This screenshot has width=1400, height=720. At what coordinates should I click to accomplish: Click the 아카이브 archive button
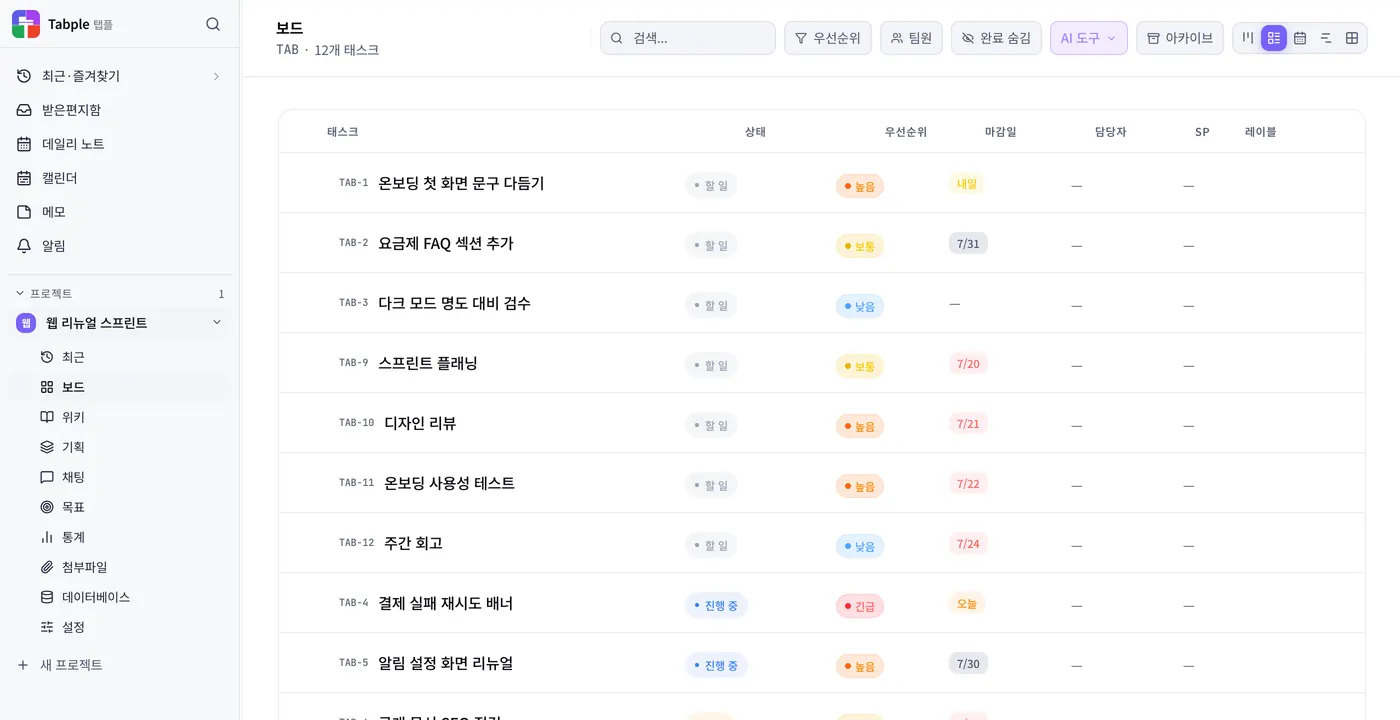point(1180,38)
